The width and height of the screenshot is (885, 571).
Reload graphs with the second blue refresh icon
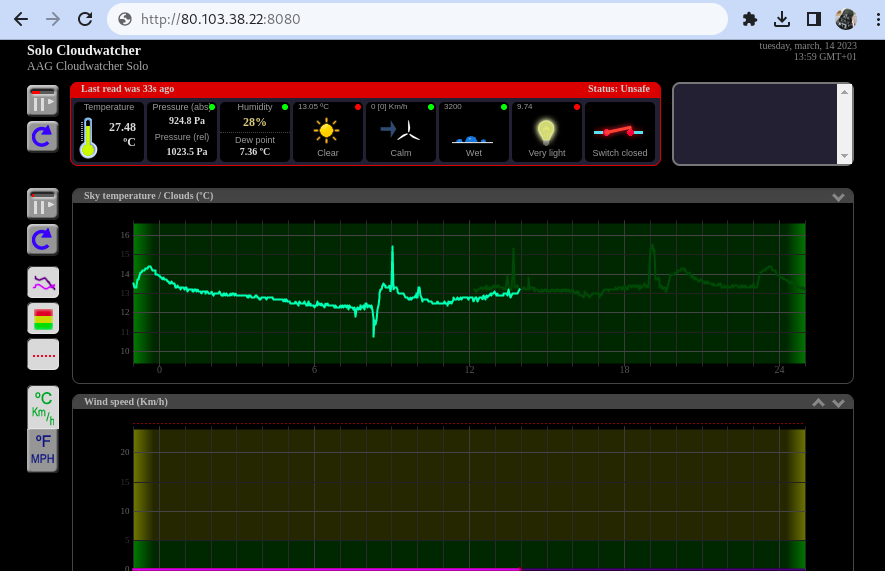point(43,240)
